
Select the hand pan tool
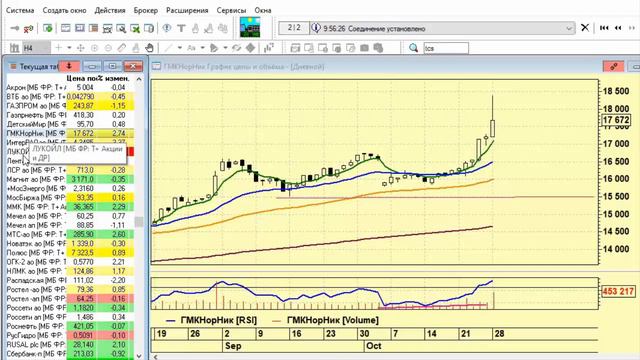pyautogui.click(x=149, y=48)
